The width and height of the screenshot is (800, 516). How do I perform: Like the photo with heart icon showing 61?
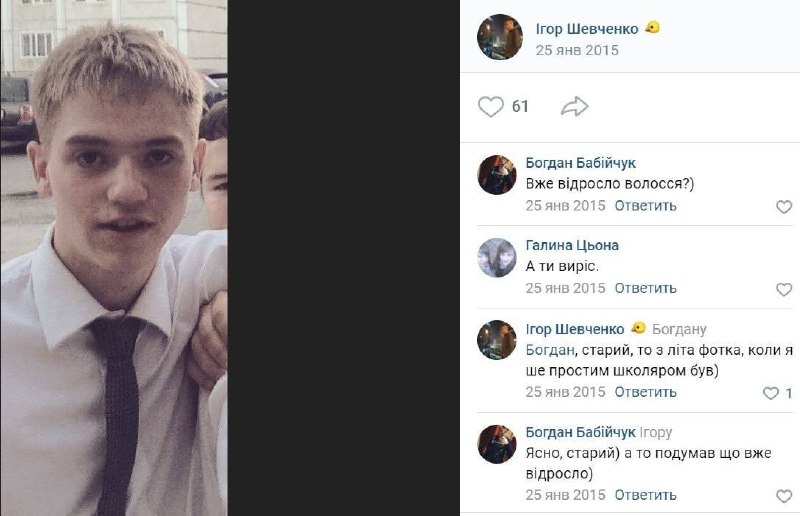click(490, 107)
